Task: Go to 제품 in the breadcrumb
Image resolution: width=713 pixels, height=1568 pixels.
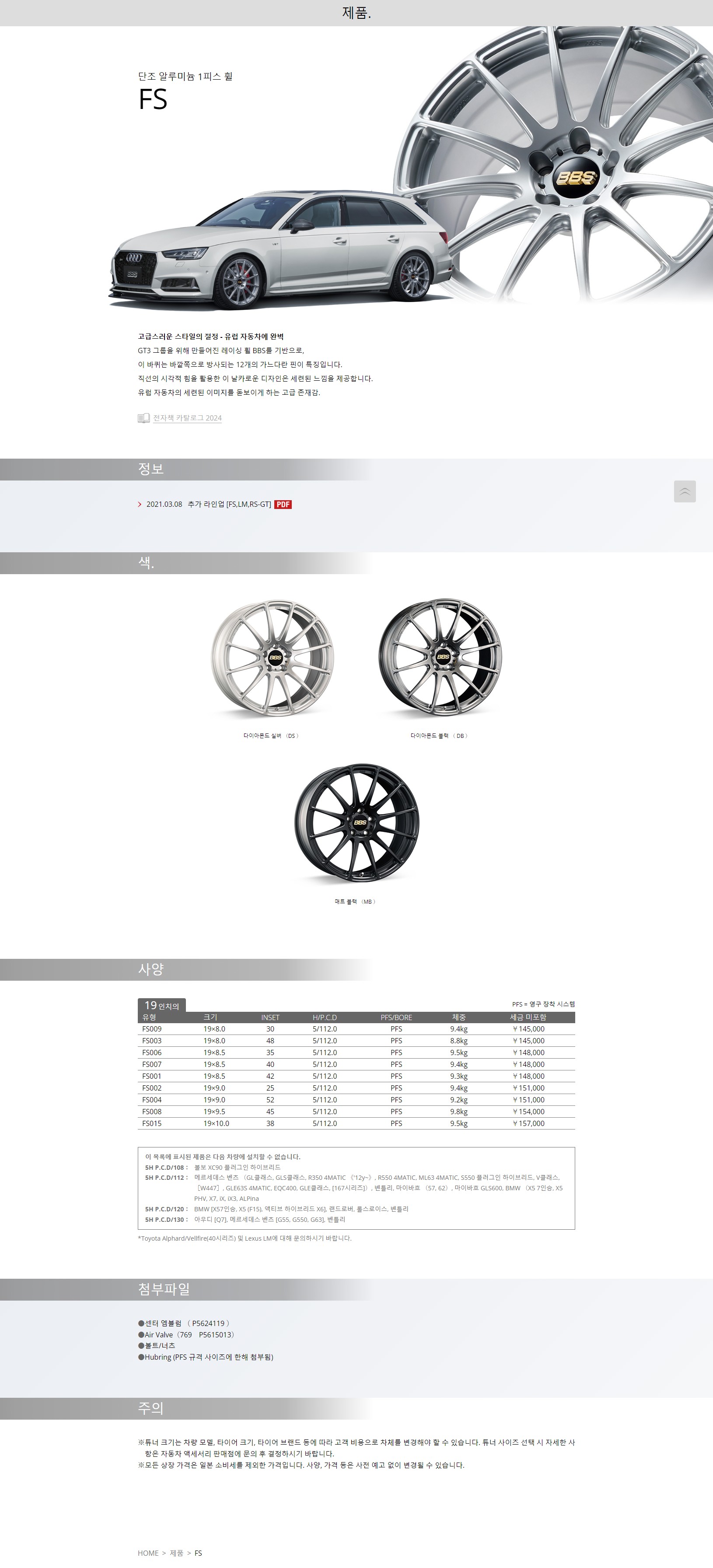Action: (x=176, y=1553)
